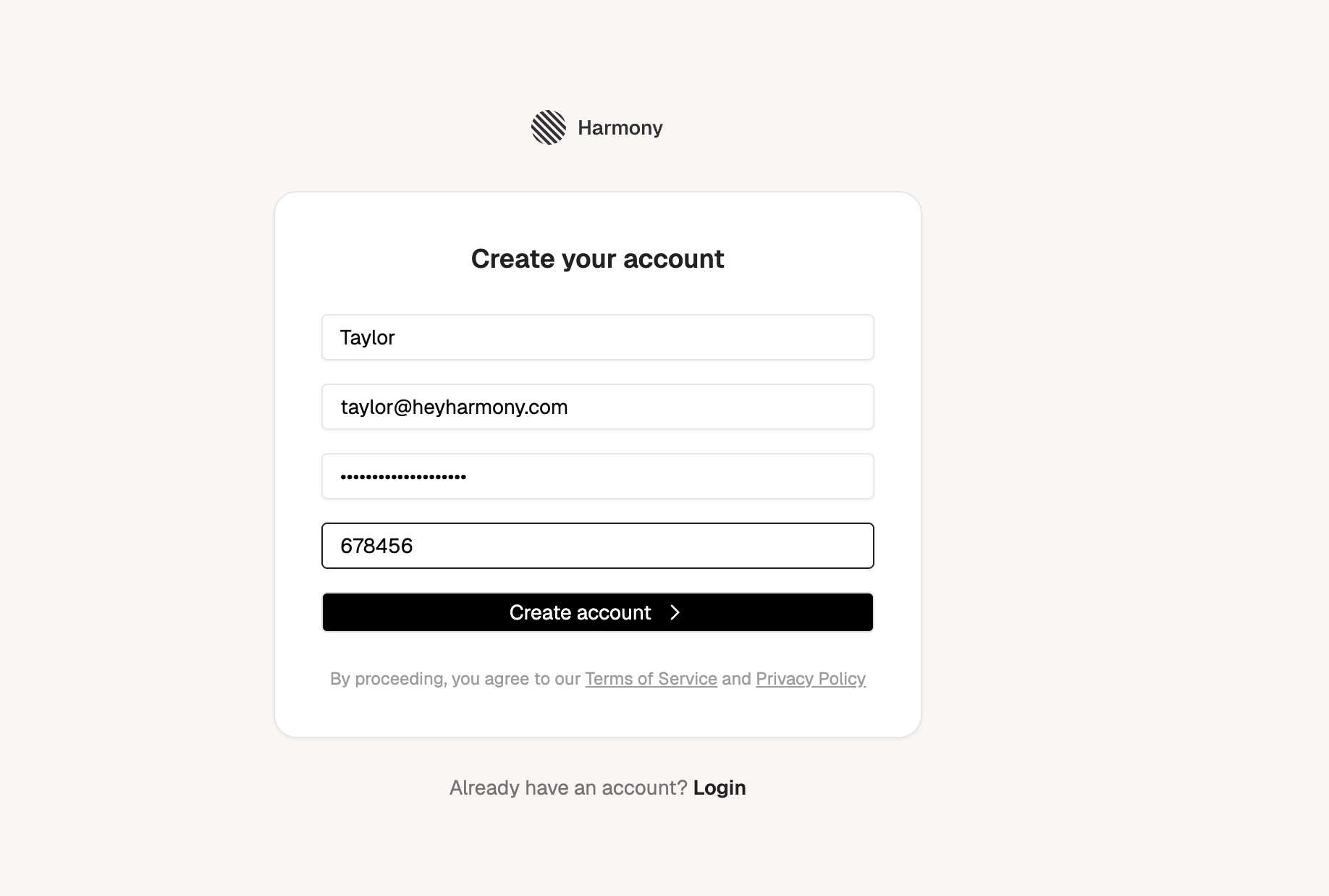Focus the name field containing Taylor

pyautogui.click(x=597, y=337)
